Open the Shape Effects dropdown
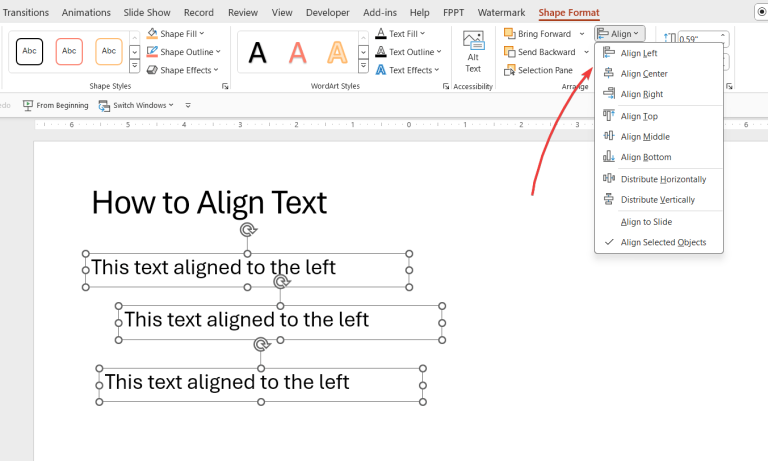This screenshot has width=768, height=461. coord(186,70)
